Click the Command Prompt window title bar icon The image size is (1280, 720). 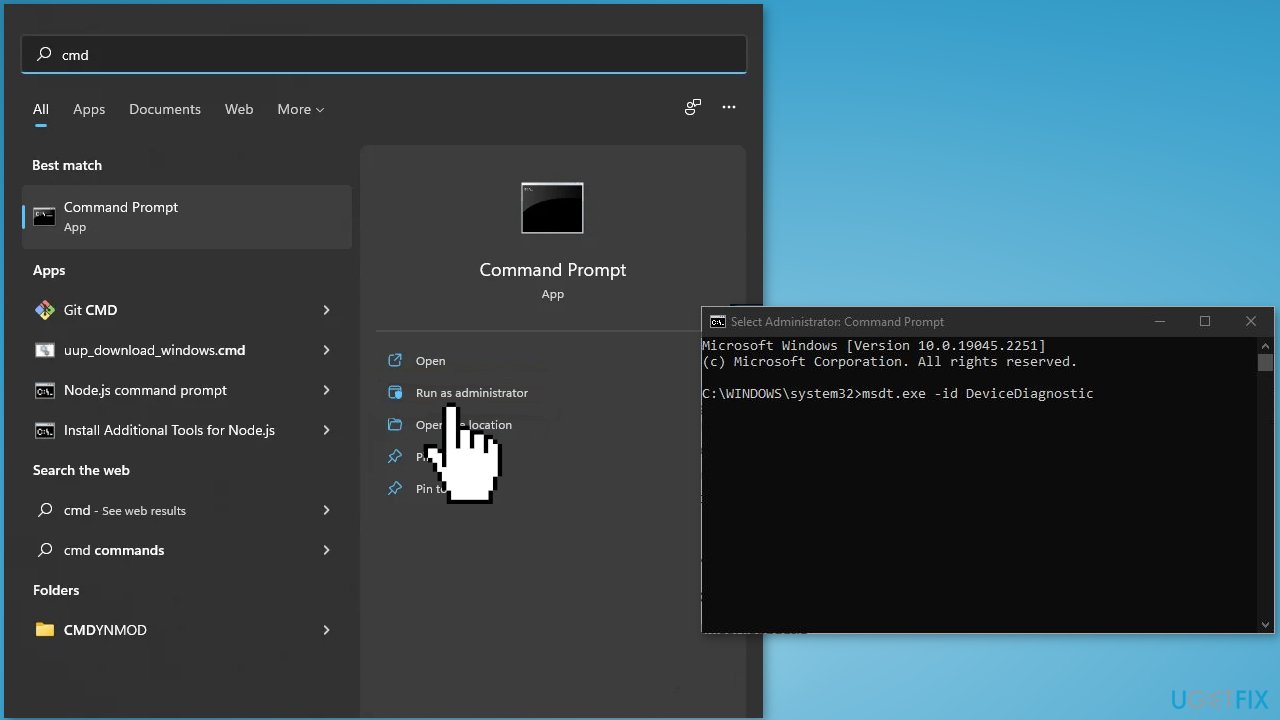(x=717, y=322)
